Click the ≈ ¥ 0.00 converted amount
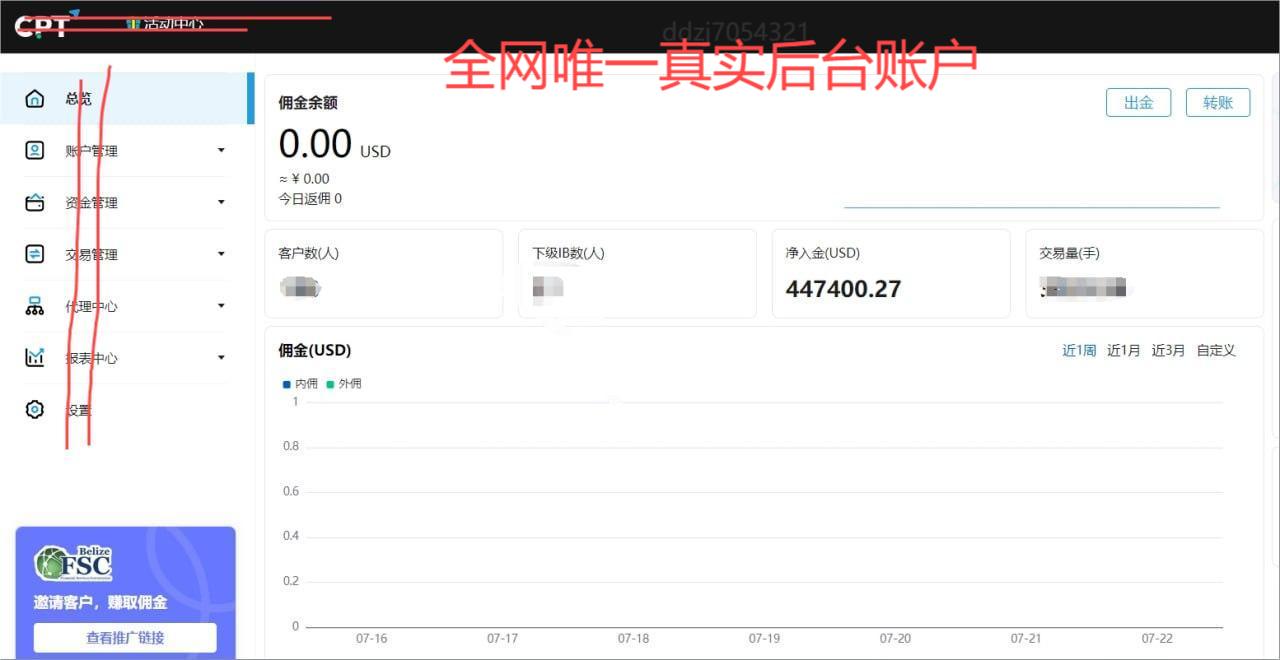This screenshot has width=1280, height=660. [x=304, y=179]
